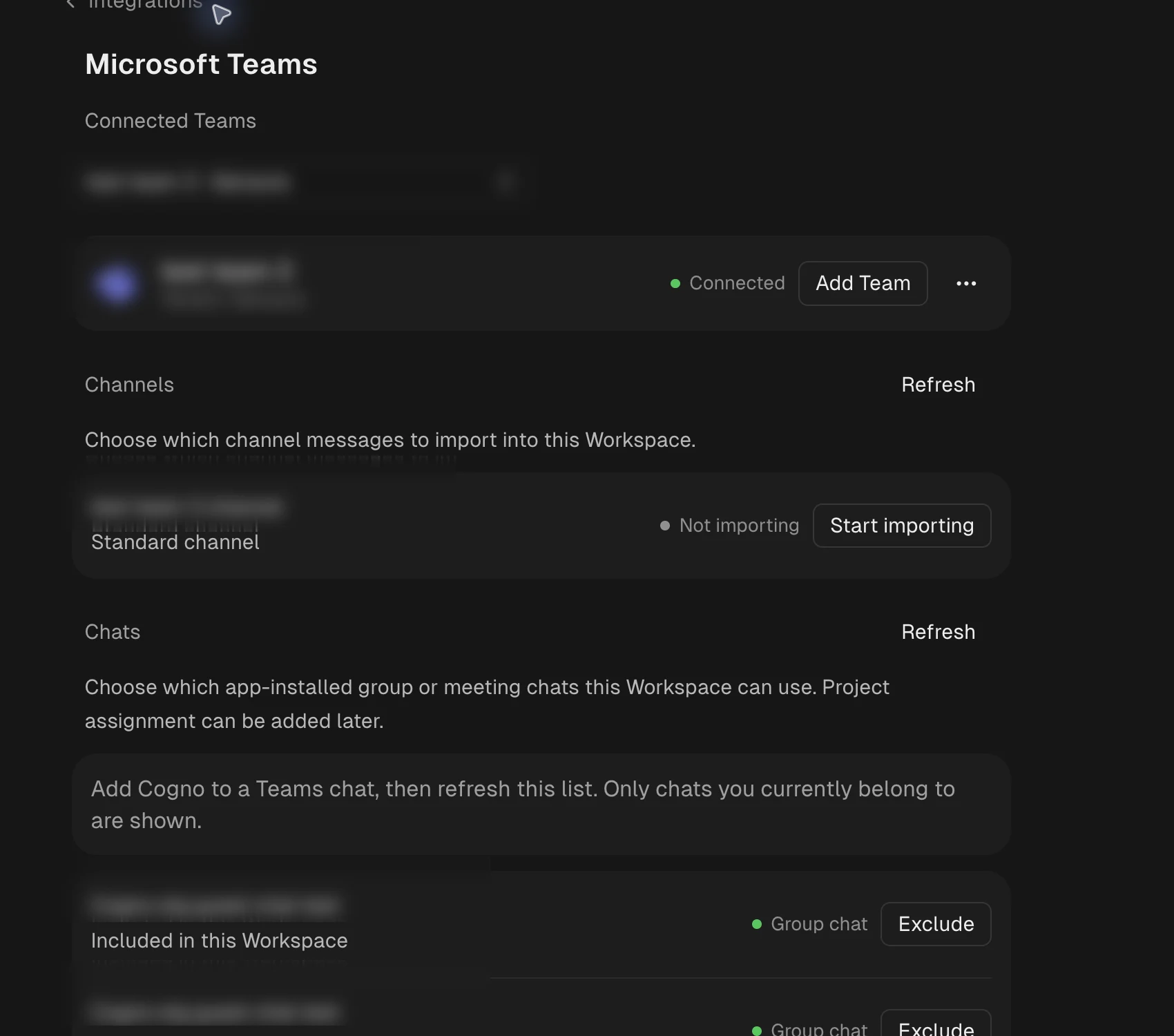Click 'Choose which channel messages to import' text
The image size is (1174, 1036).
click(x=390, y=440)
